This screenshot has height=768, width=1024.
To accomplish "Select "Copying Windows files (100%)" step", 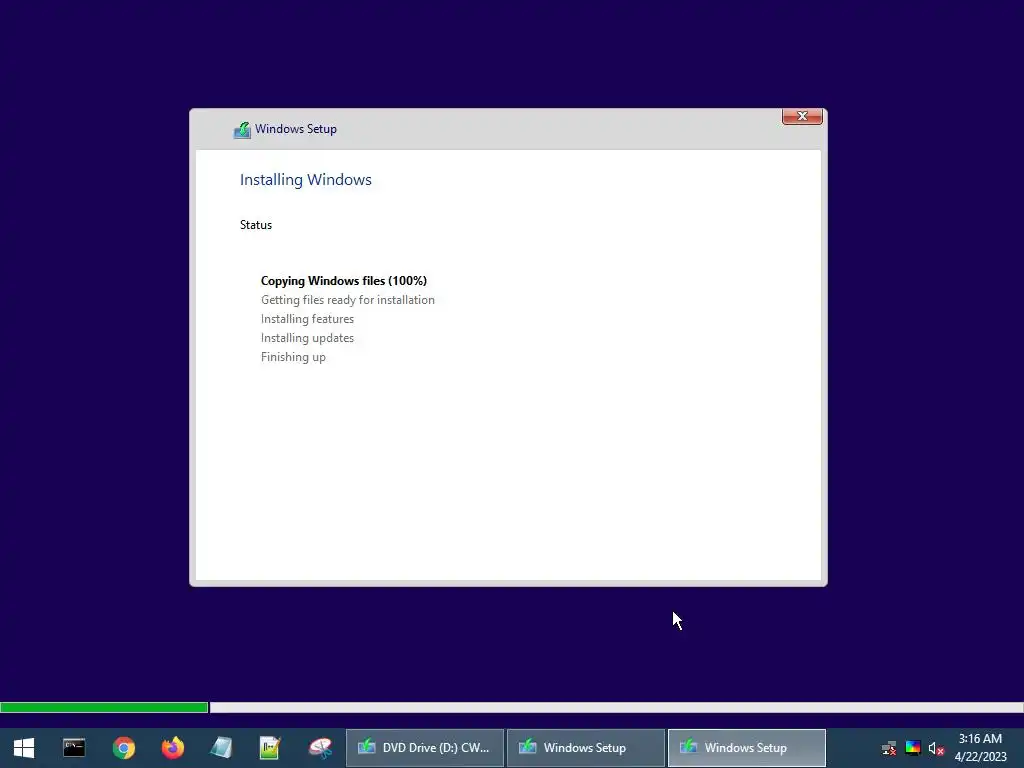I will tap(344, 281).
